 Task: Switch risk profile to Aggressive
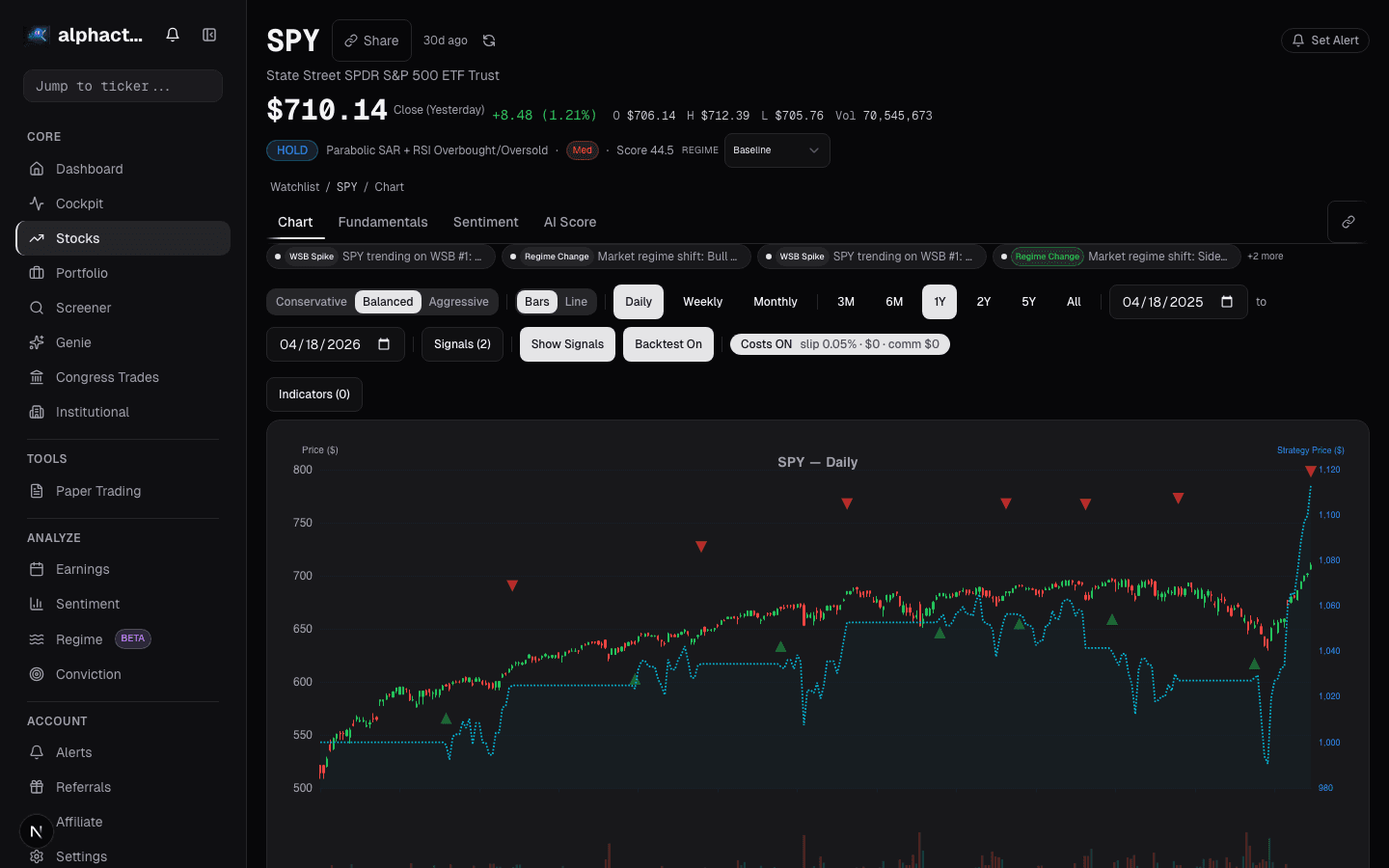(x=459, y=301)
